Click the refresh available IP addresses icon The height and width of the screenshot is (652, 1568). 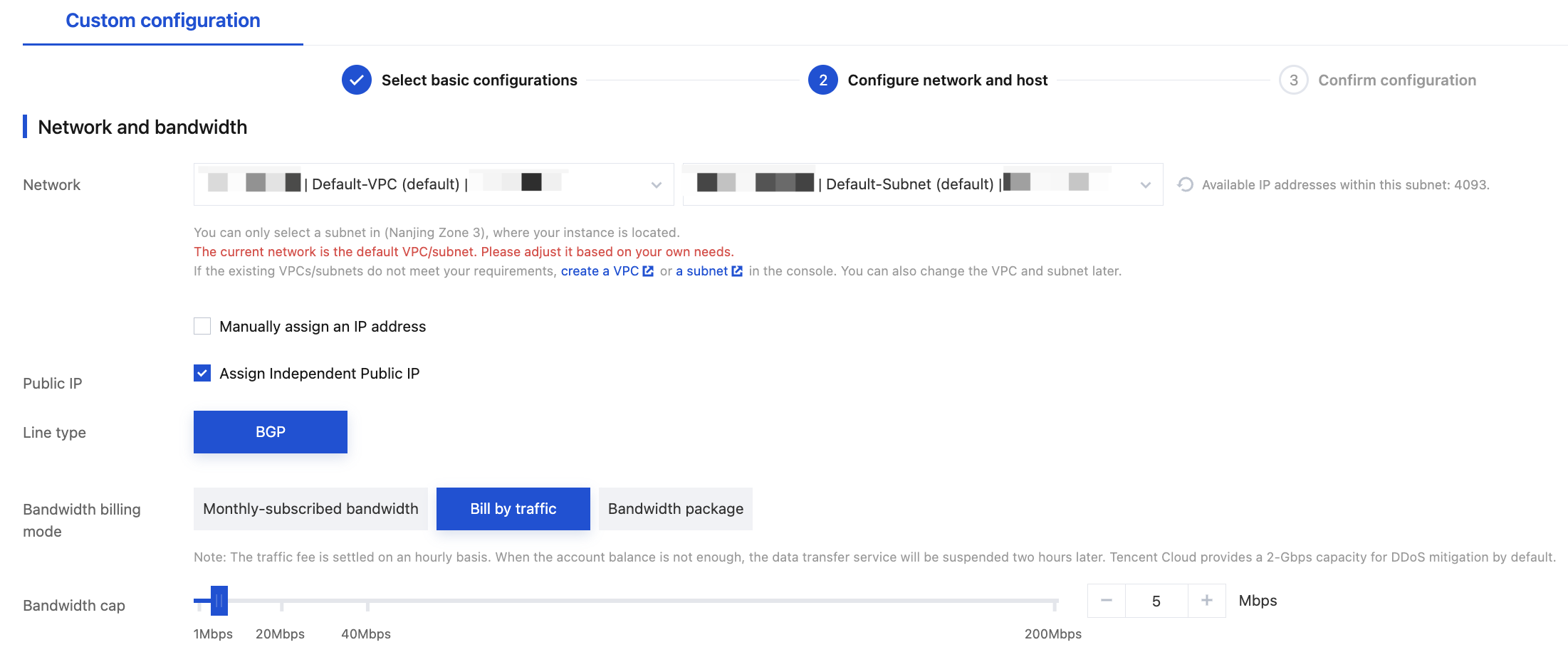pyautogui.click(x=1185, y=184)
